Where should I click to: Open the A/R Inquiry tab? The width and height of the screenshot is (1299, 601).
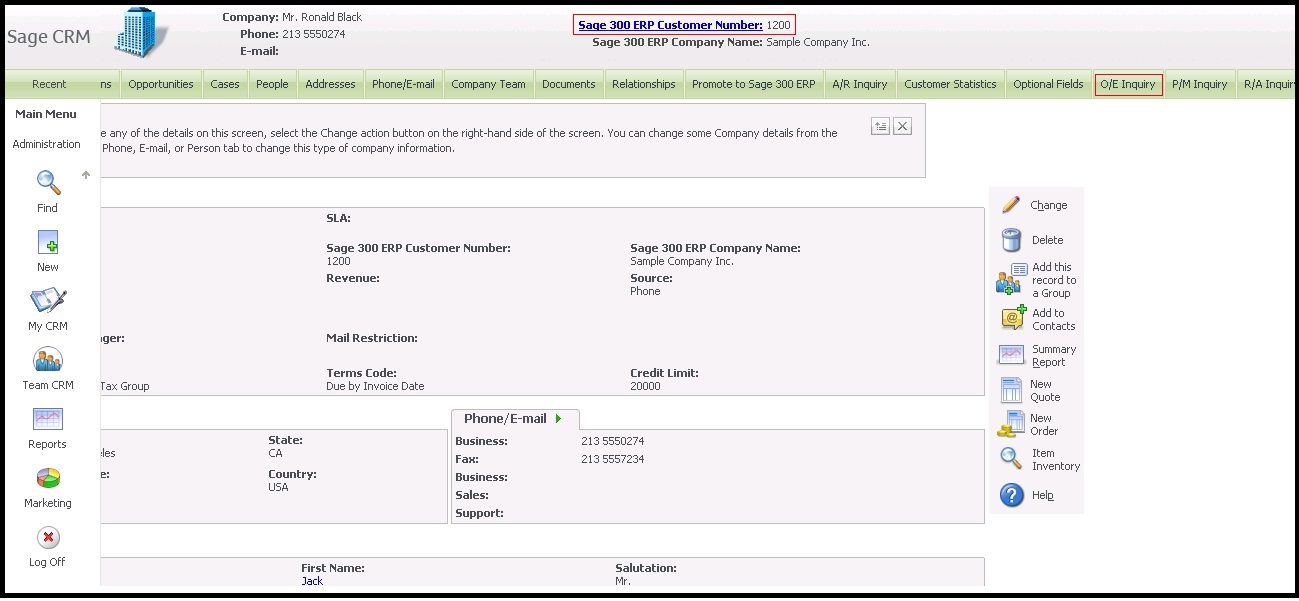[x=860, y=84]
